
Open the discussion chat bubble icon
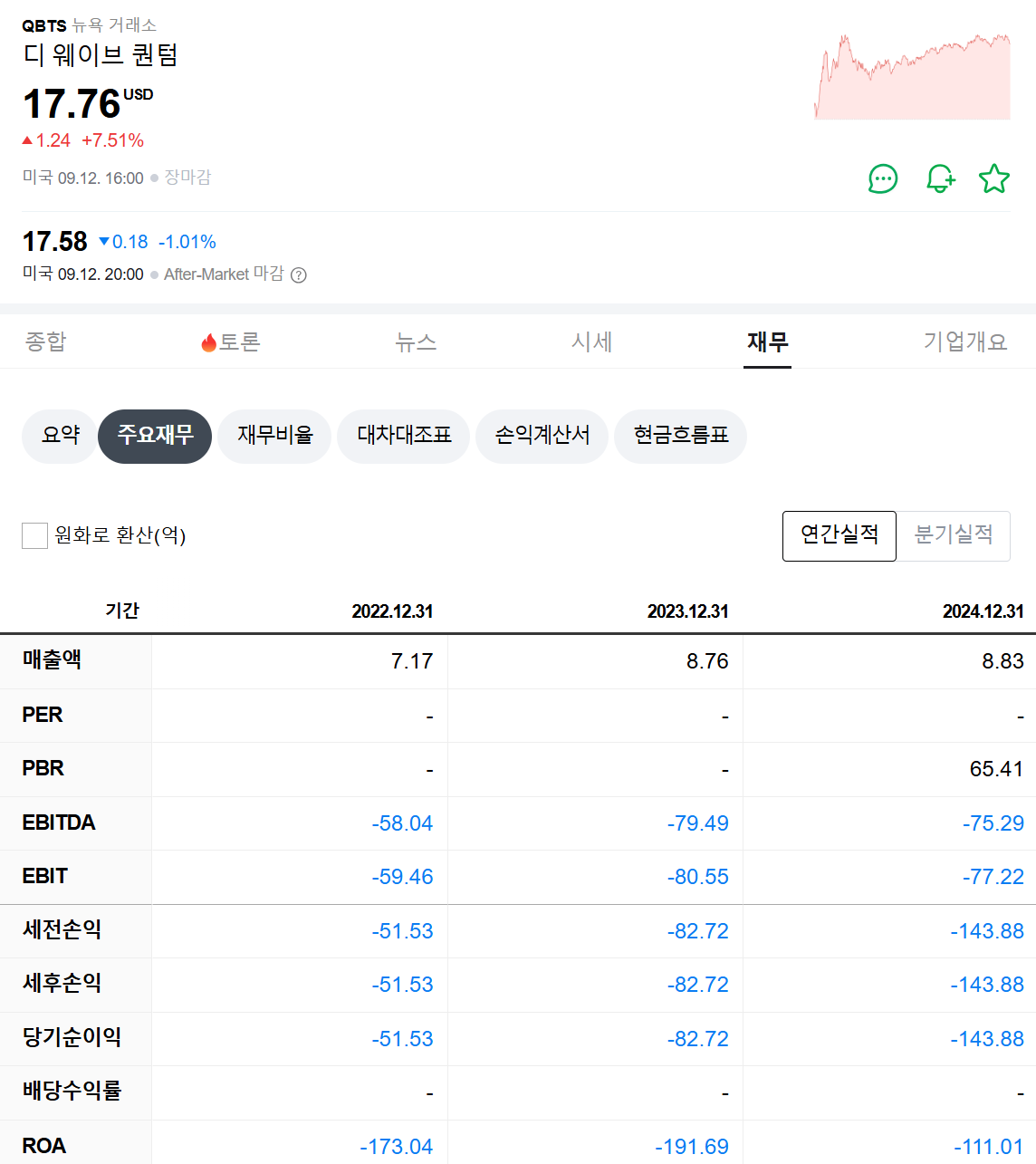[883, 178]
